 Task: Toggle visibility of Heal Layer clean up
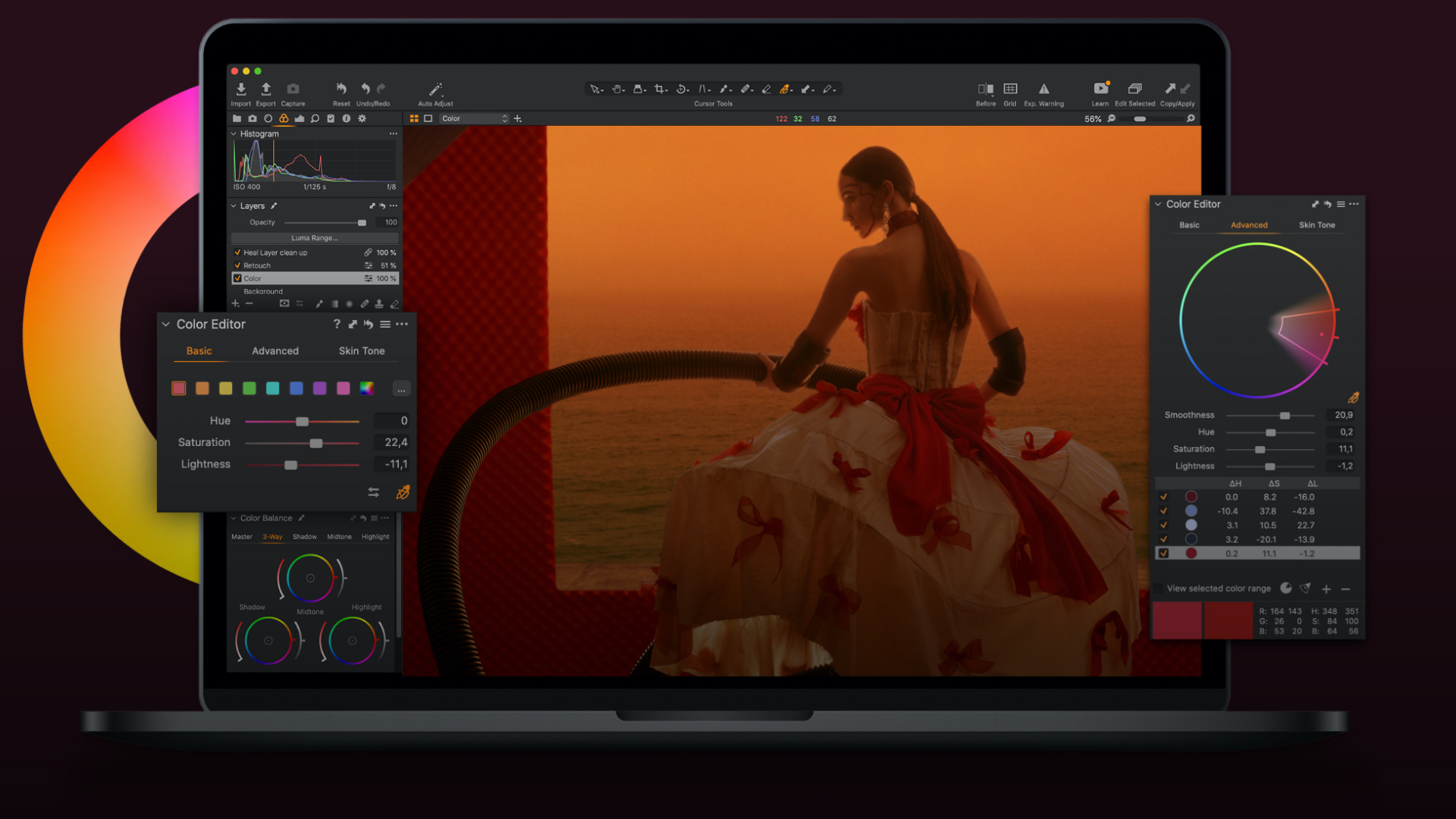pyautogui.click(x=237, y=253)
